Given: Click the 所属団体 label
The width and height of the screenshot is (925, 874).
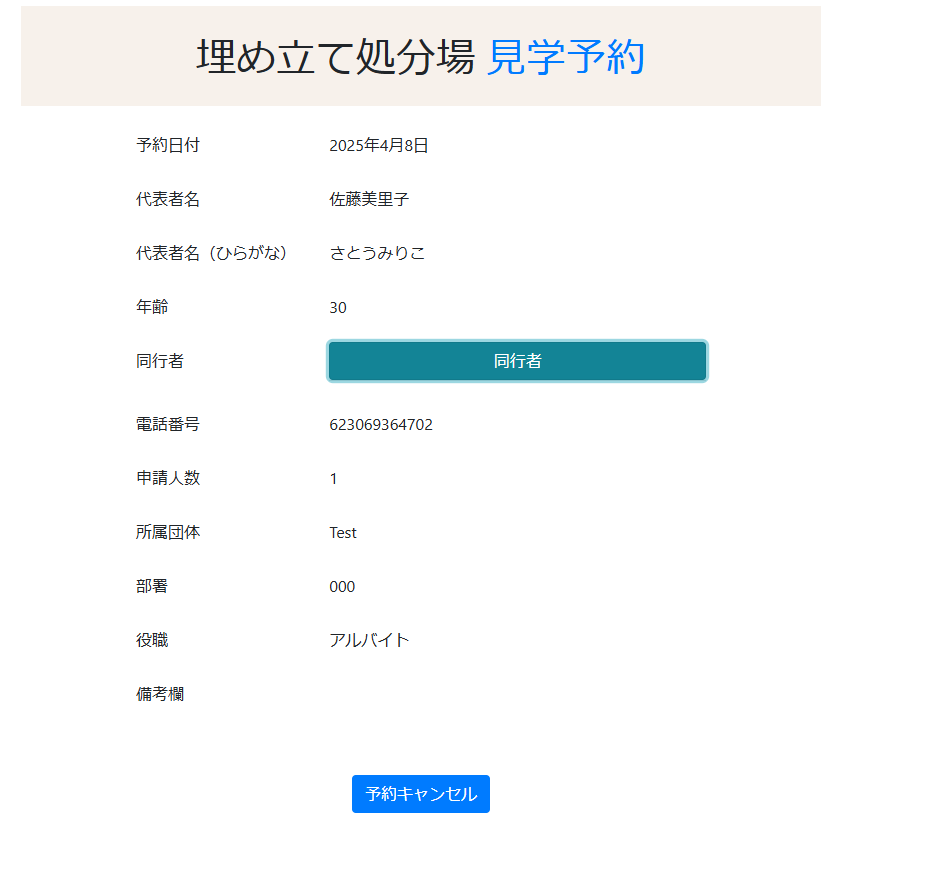Looking at the screenshot, I should click(x=168, y=533).
